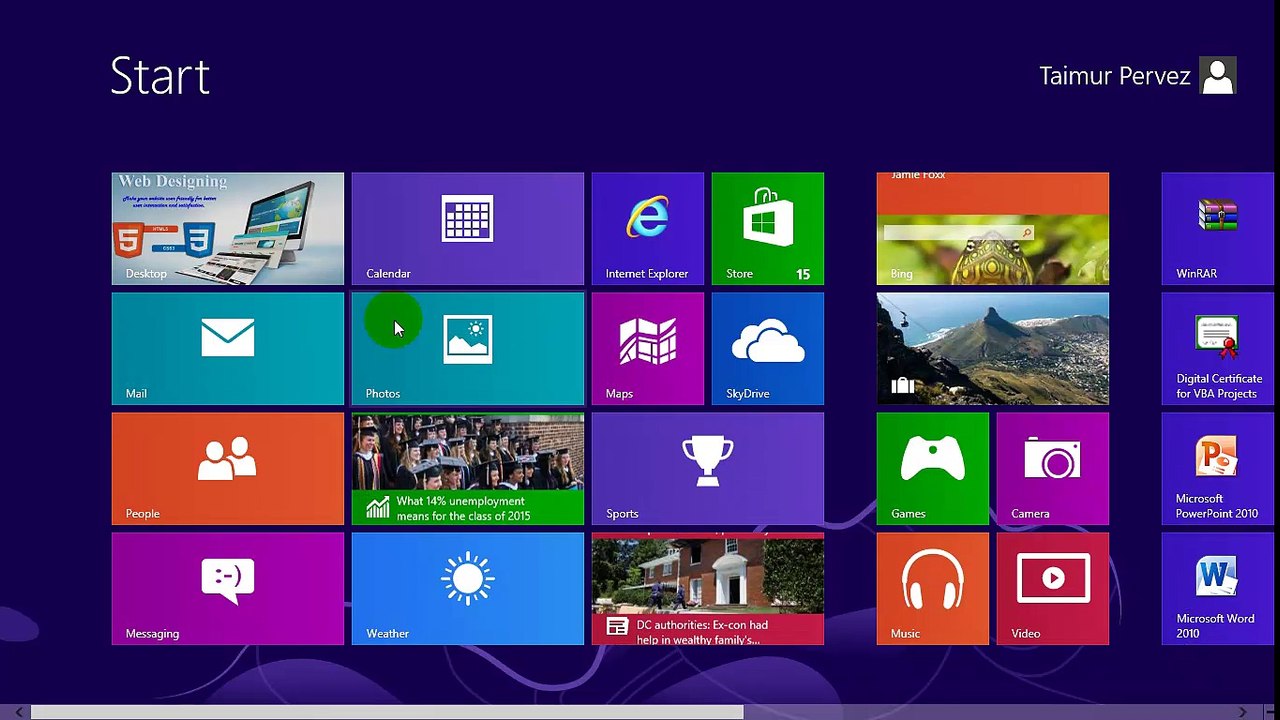Open the Store tile
Viewport: 1280px width, 720px height.
click(x=768, y=229)
